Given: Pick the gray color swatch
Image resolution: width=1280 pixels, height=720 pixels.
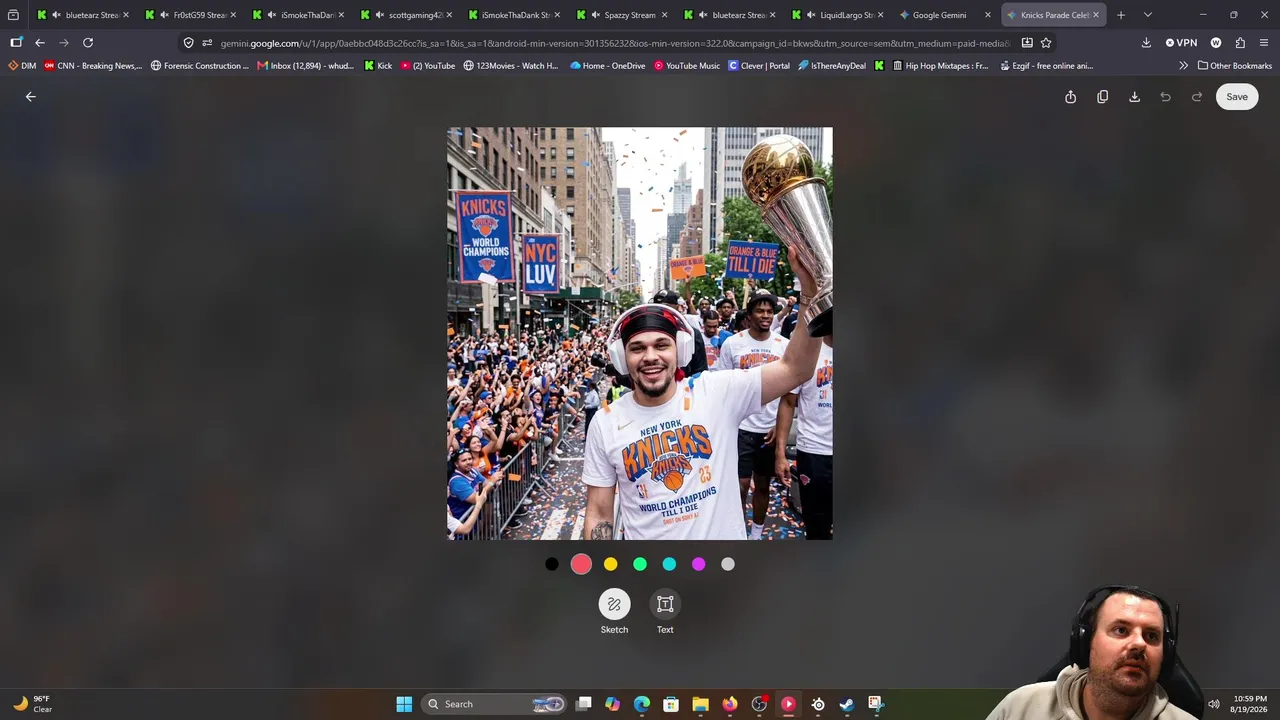Looking at the screenshot, I should [728, 564].
